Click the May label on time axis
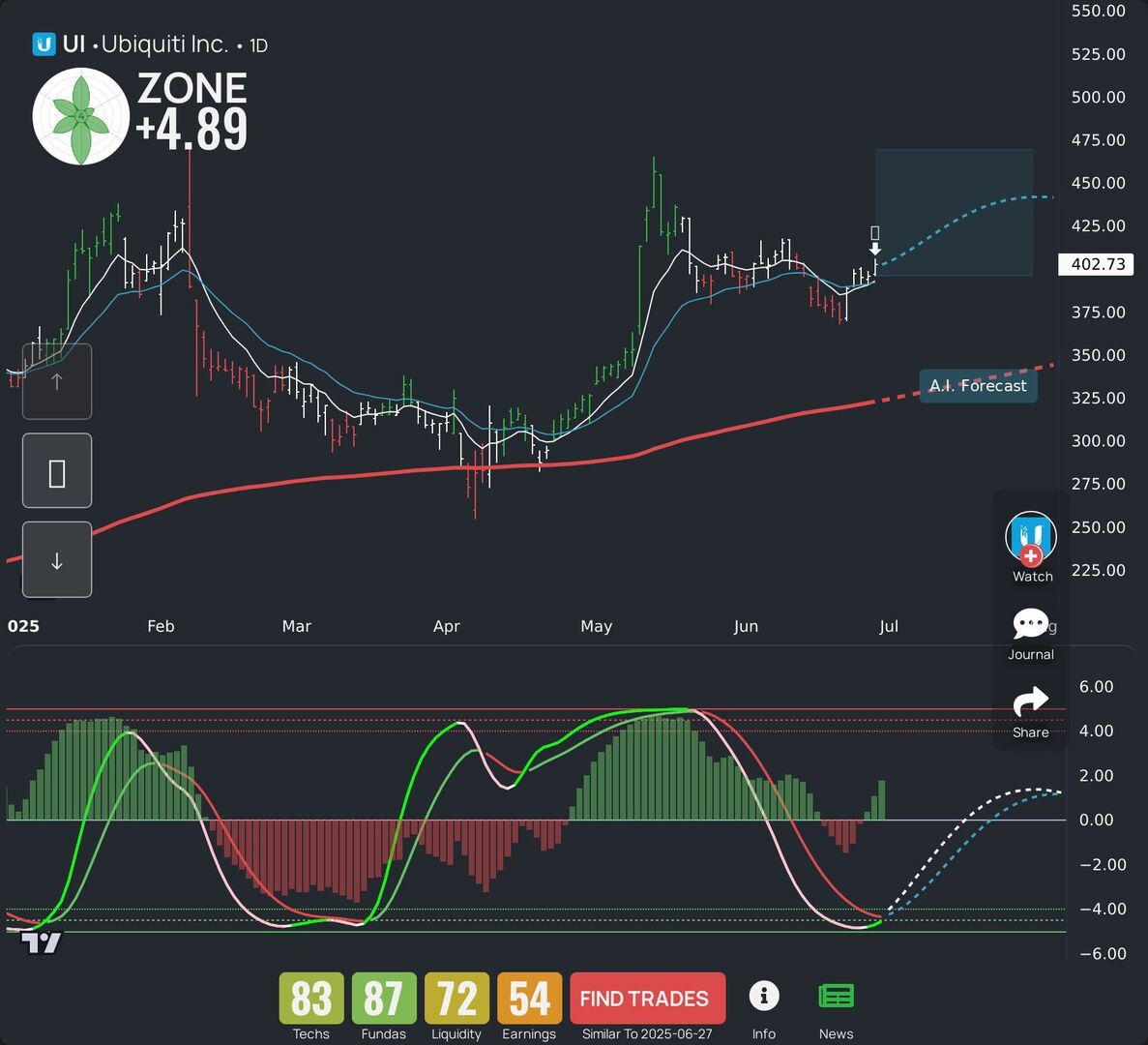 click(597, 627)
